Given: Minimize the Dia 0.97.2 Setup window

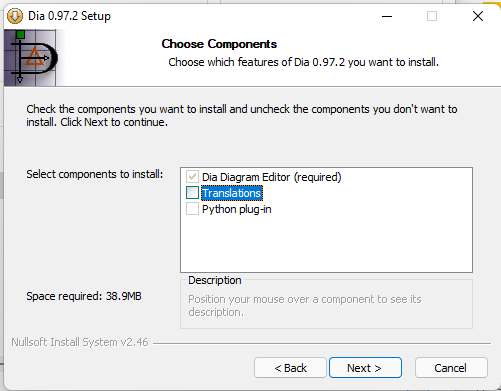Looking at the screenshot, I should 387,16.
